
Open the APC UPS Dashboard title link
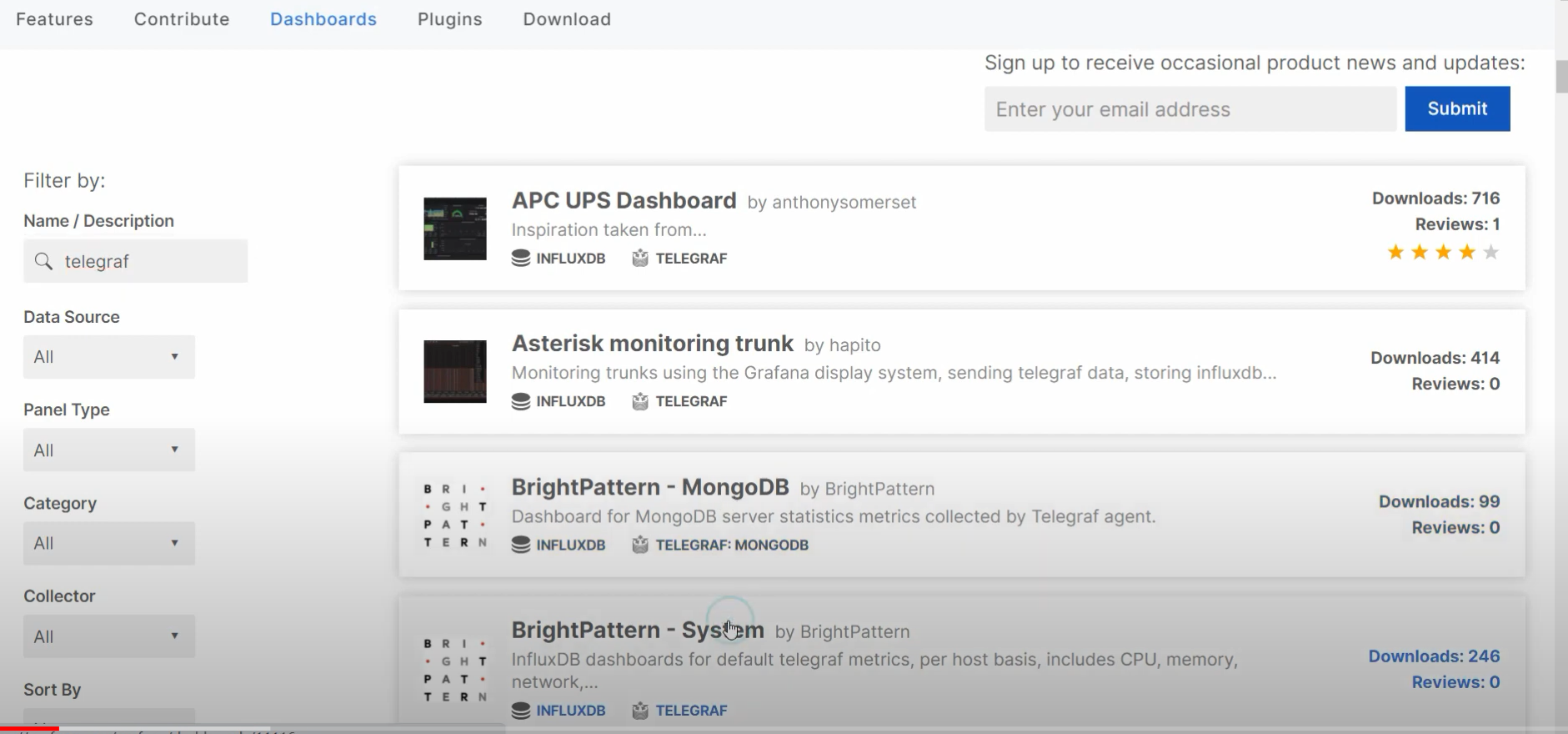coord(624,201)
